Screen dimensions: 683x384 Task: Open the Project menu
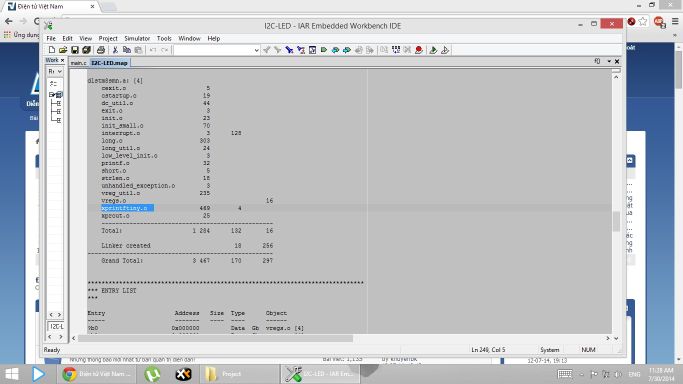pos(108,38)
